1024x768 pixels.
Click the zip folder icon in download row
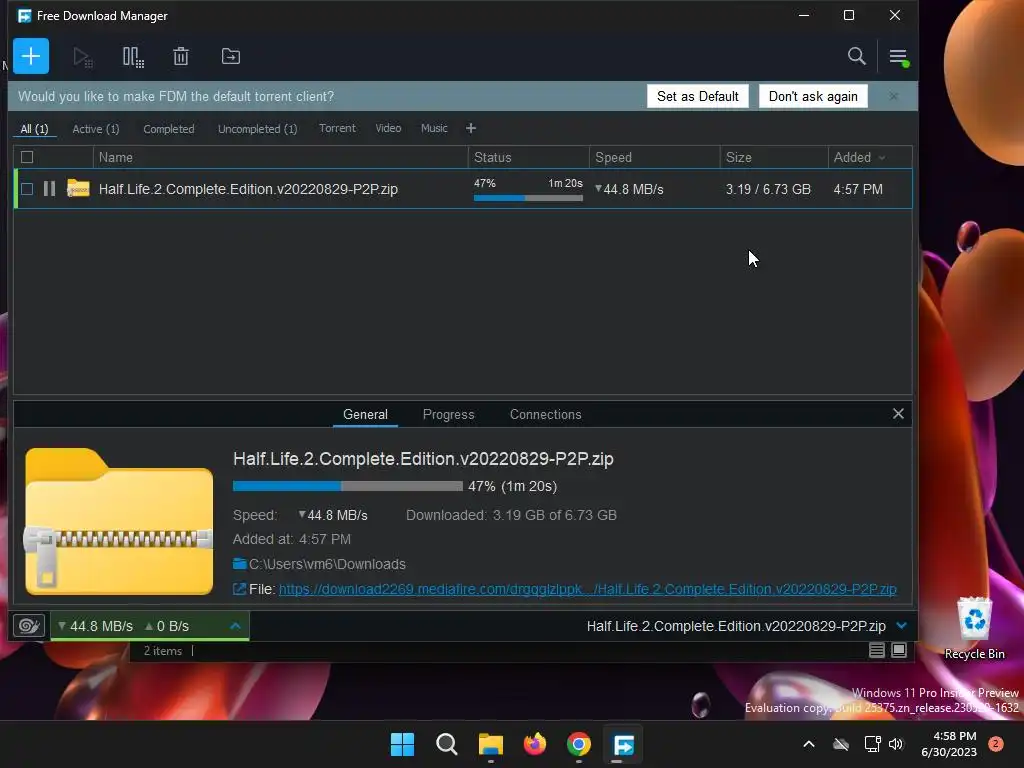point(78,188)
